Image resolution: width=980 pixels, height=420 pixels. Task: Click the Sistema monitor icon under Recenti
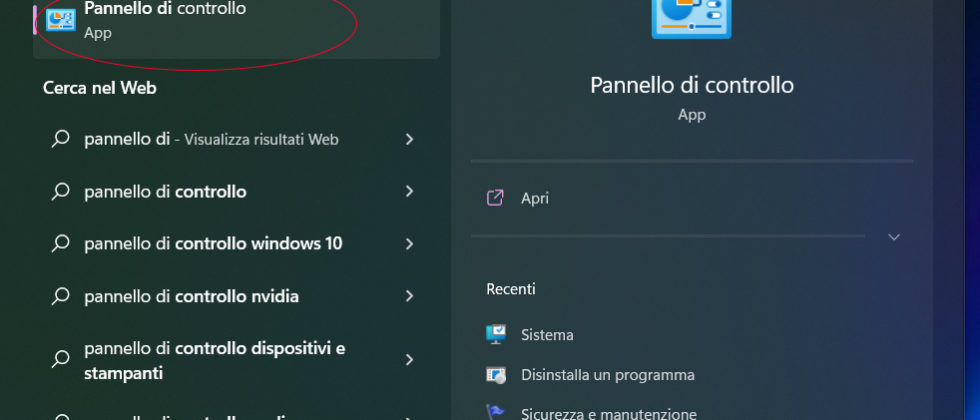(496, 334)
